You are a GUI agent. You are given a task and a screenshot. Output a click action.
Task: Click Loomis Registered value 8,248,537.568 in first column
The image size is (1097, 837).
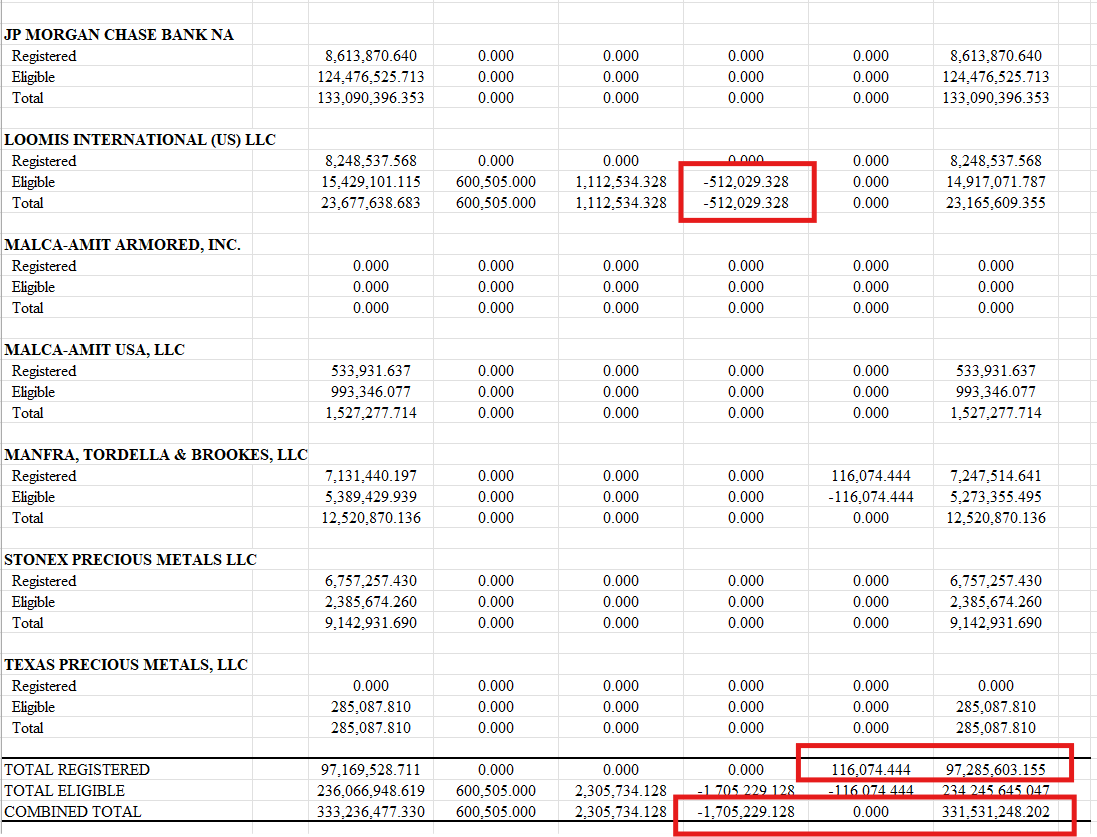[371, 161]
